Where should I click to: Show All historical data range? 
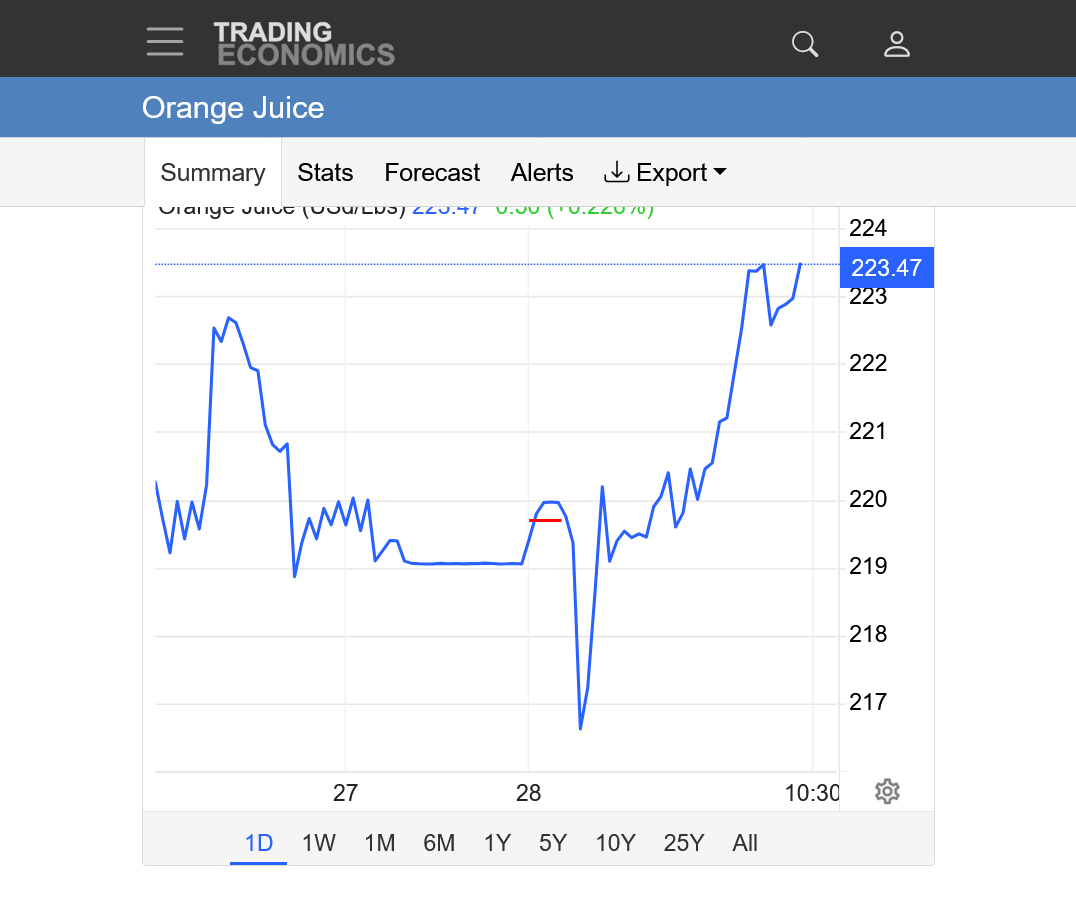pyautogui.click(x=745, y=843)
